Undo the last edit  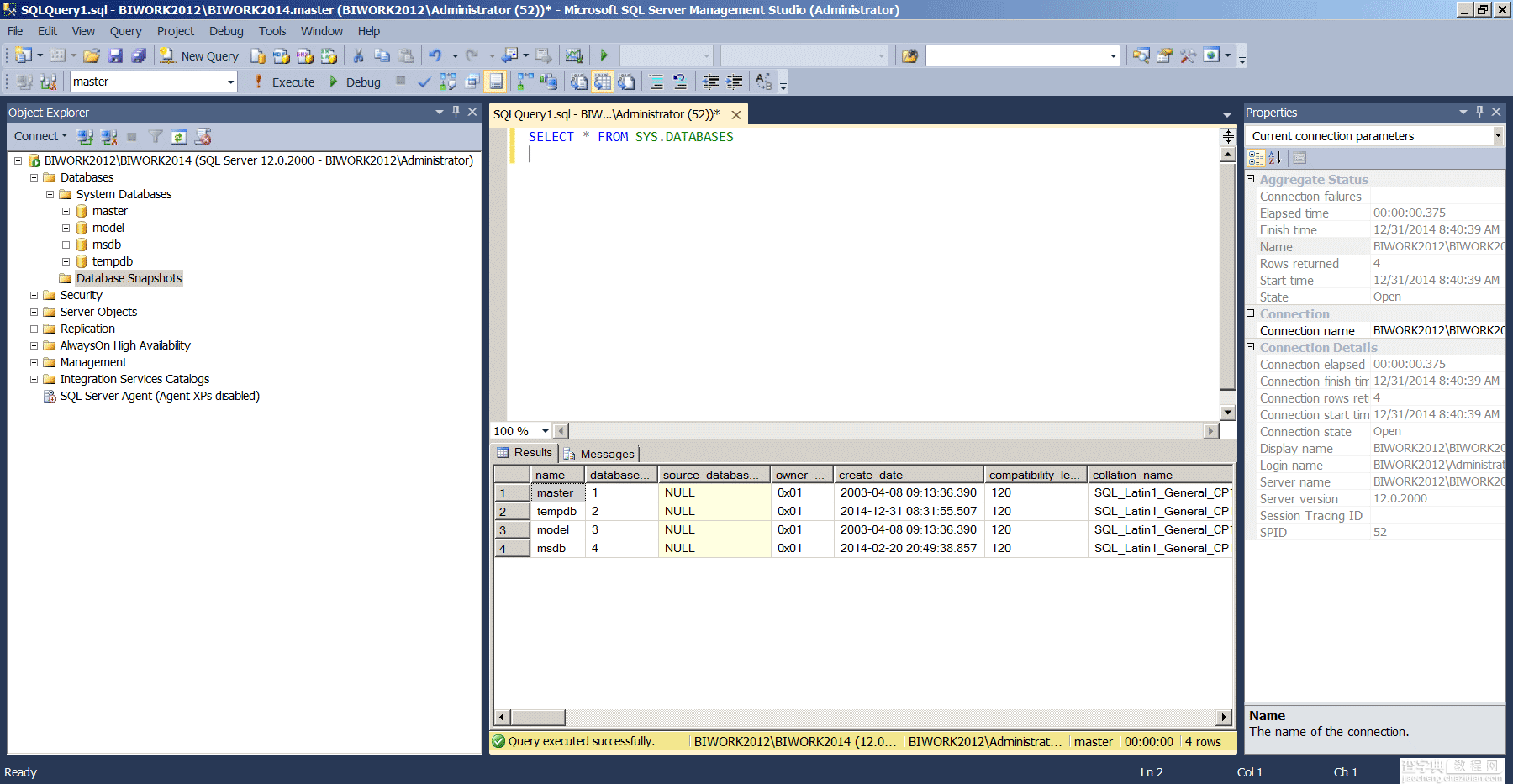pos(435,55)
